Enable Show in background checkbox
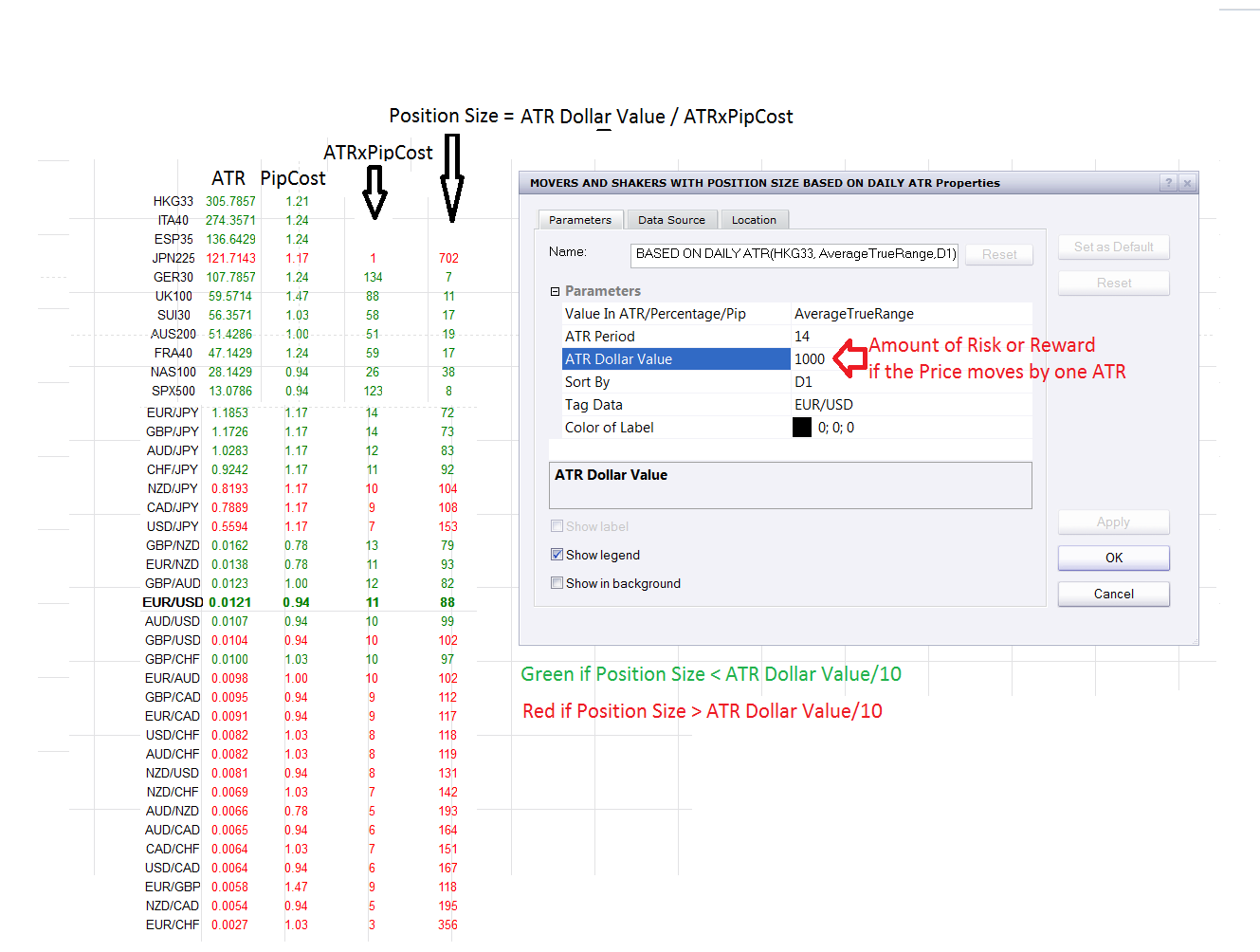This screenshot has height=952, width=1260. (x=557, y=583)
